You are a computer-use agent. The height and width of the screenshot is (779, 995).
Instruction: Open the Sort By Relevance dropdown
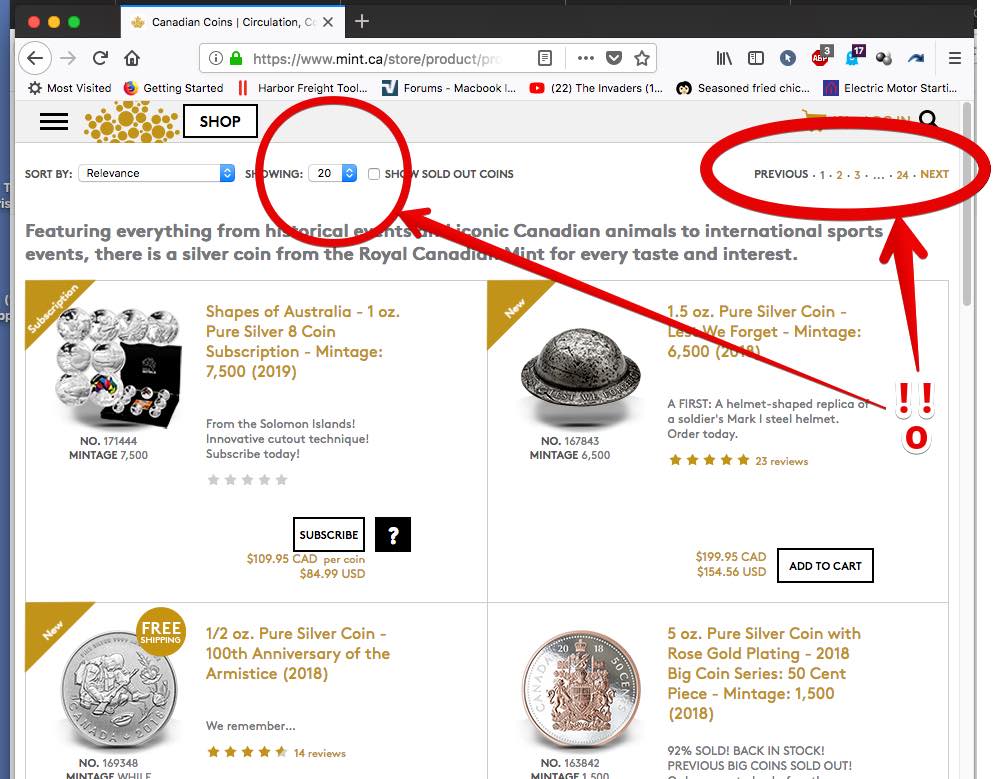[157, 173]
